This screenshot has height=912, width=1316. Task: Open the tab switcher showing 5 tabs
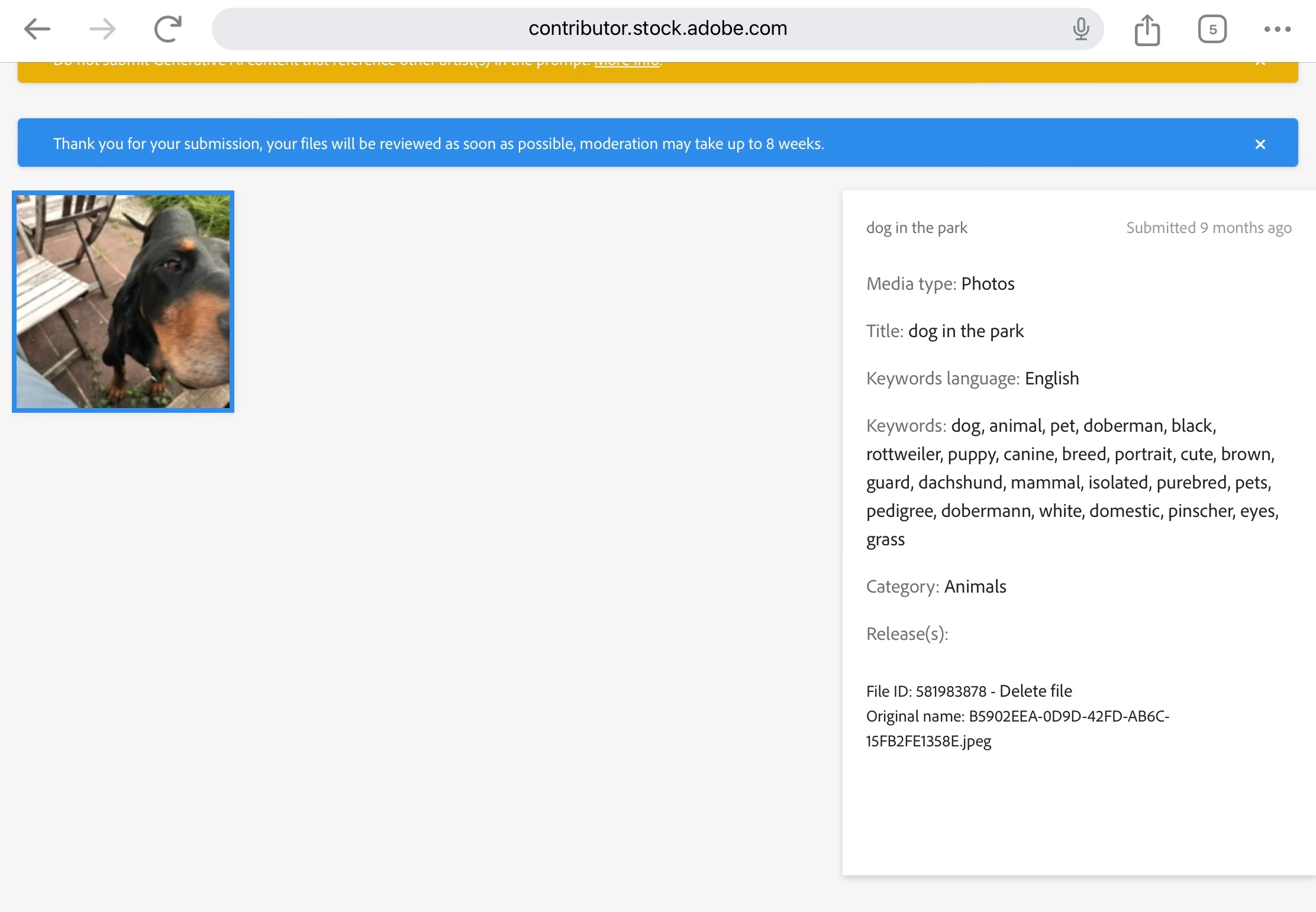point(1212,29)
